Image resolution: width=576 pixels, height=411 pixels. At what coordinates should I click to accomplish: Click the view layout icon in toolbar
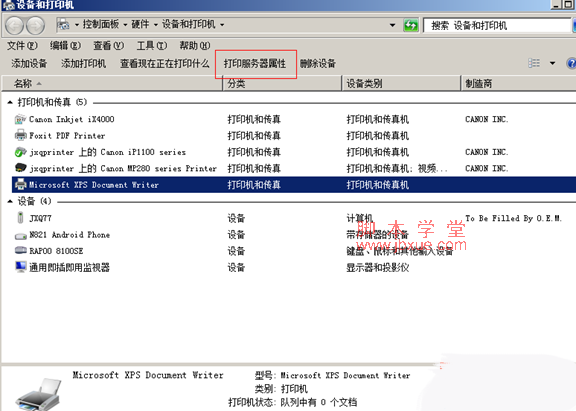(x=534, y=63)
